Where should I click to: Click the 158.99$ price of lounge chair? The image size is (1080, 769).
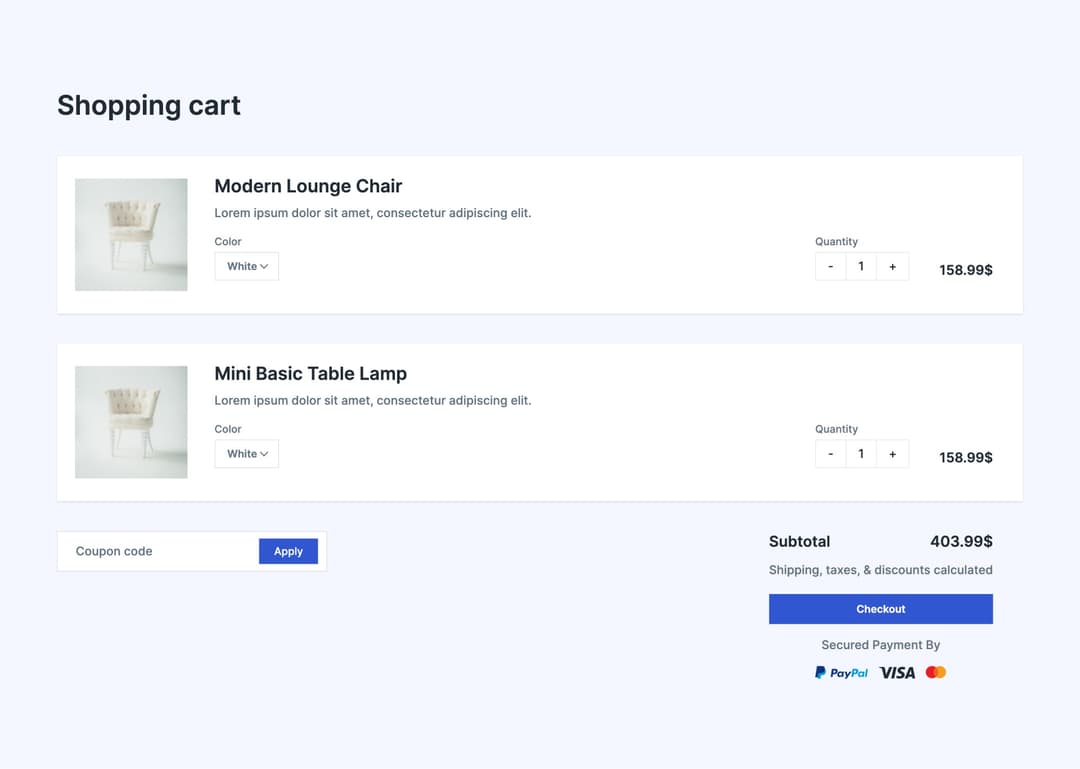coord(964,269)
